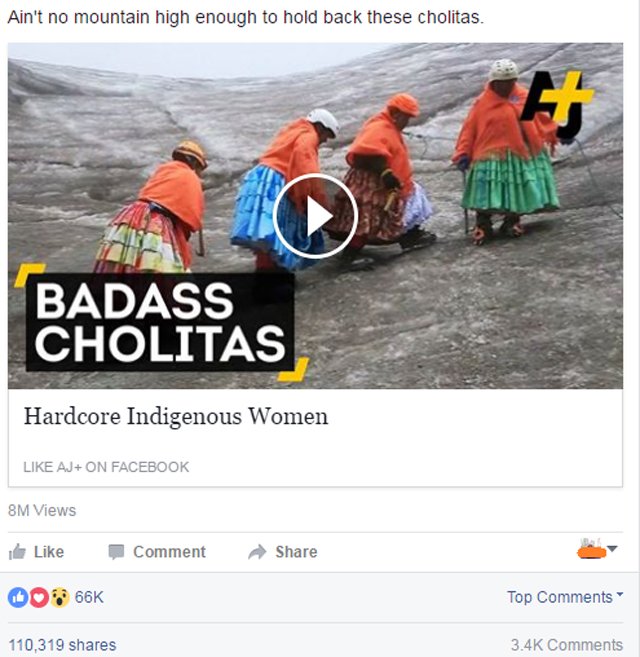Open the yellow Wow reaction icon
The image size is (640, 657).
[60, 597]
